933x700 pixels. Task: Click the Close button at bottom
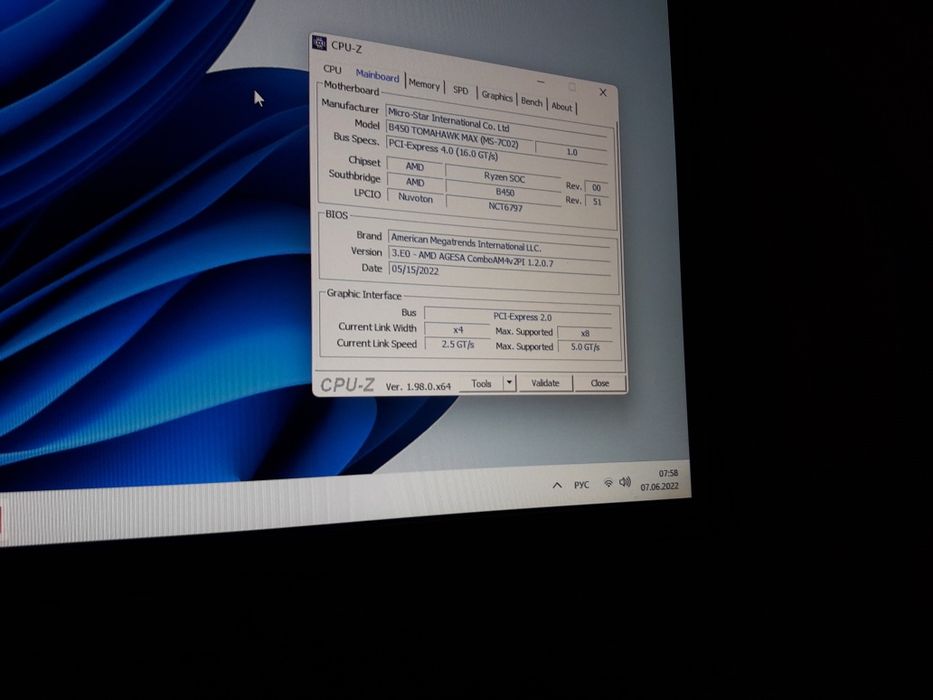point(600,383)
